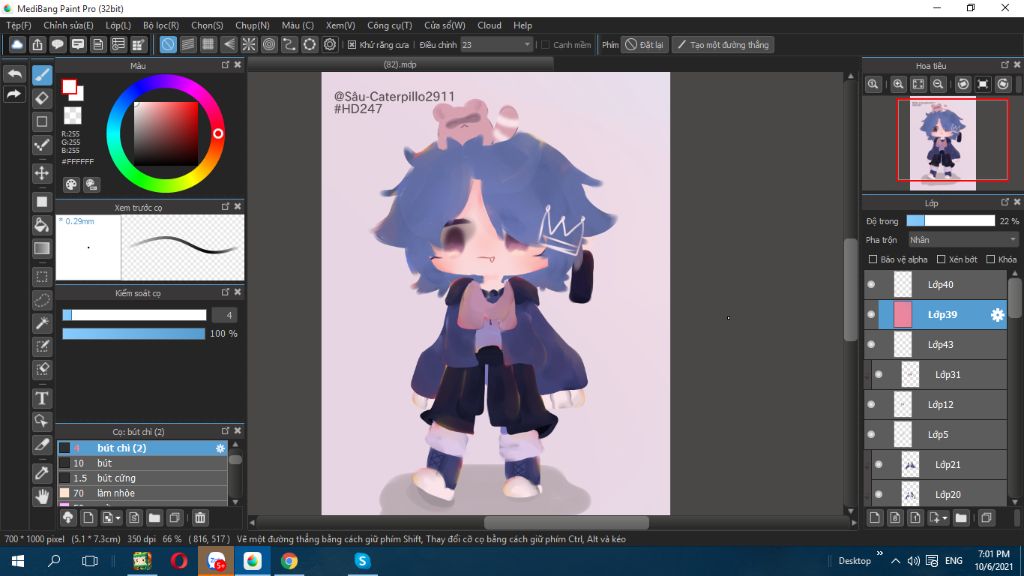1024x576 pixels.
Task: Click Tạo một đường thẳng button
Action: pos(723,44)
